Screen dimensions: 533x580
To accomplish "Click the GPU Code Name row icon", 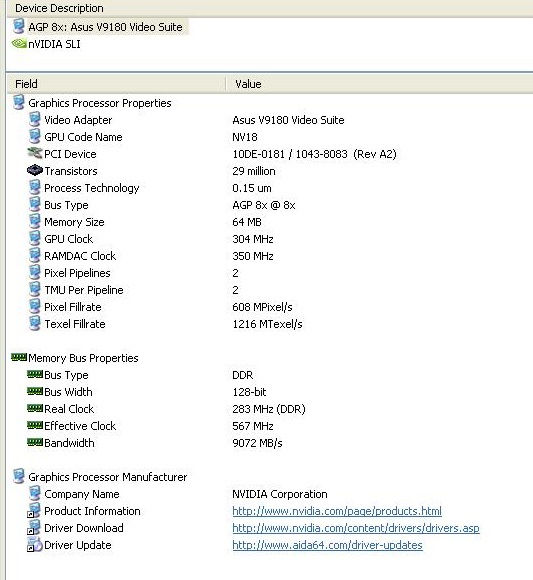I will click(35, 137).
